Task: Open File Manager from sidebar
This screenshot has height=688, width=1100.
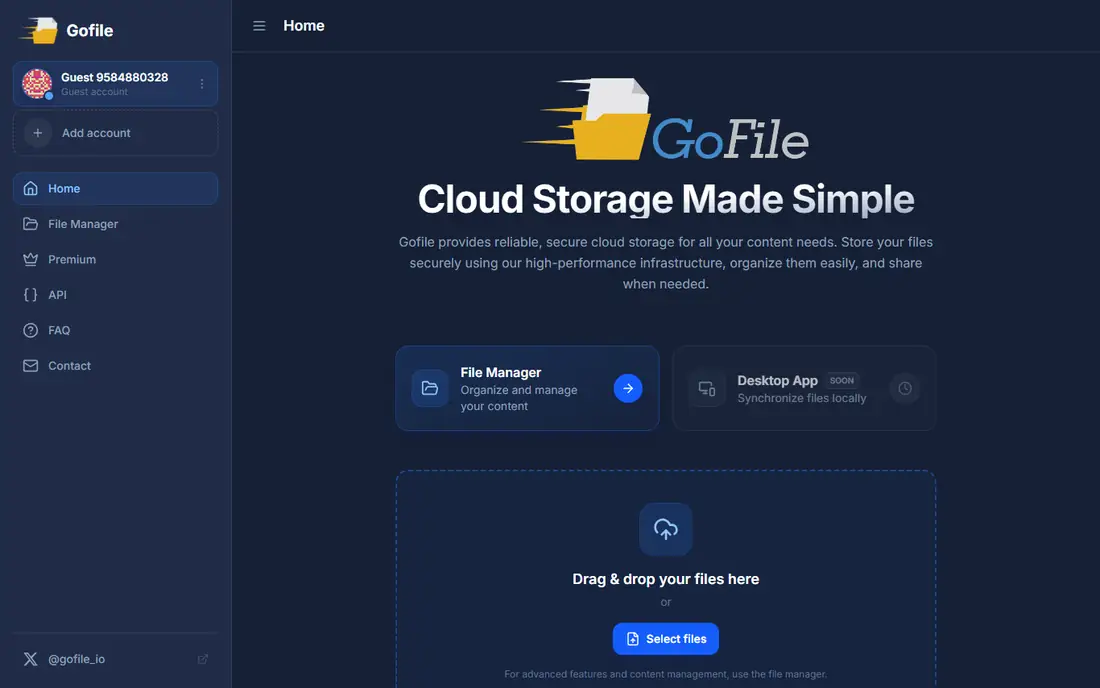Action: tap(115, 224)
